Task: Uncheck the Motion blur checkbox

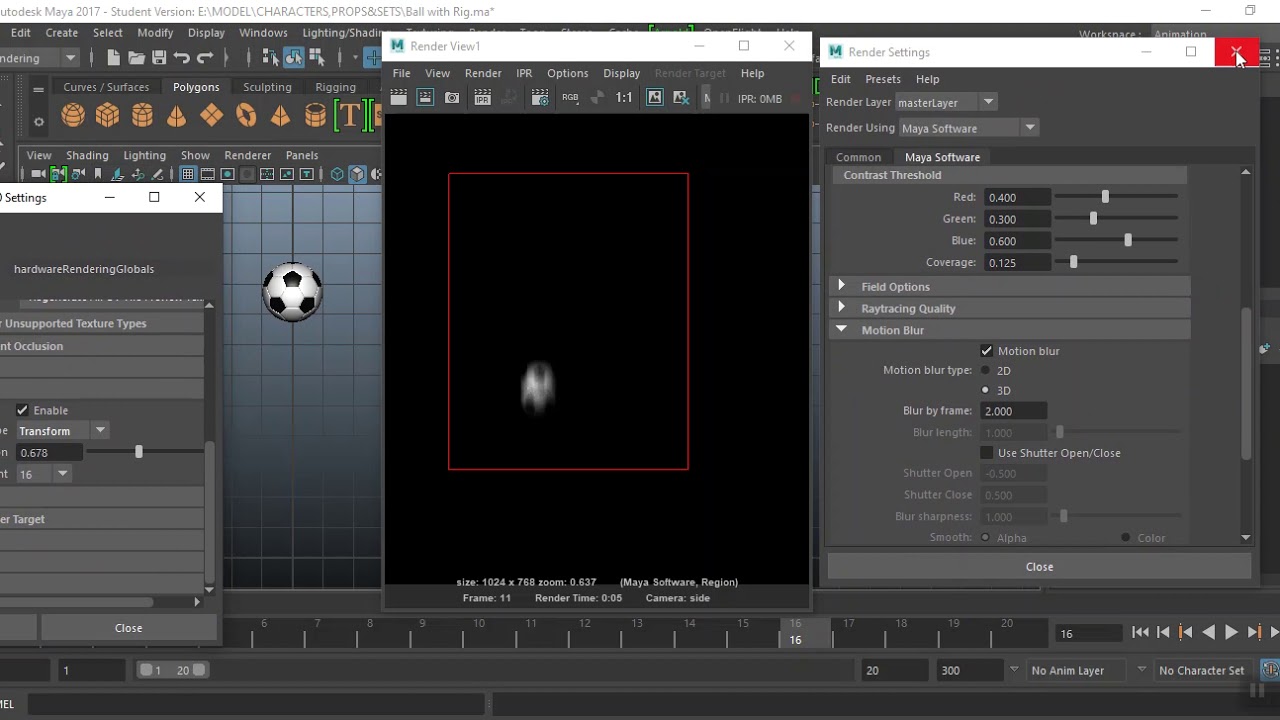Action: (x=987, y=351)
